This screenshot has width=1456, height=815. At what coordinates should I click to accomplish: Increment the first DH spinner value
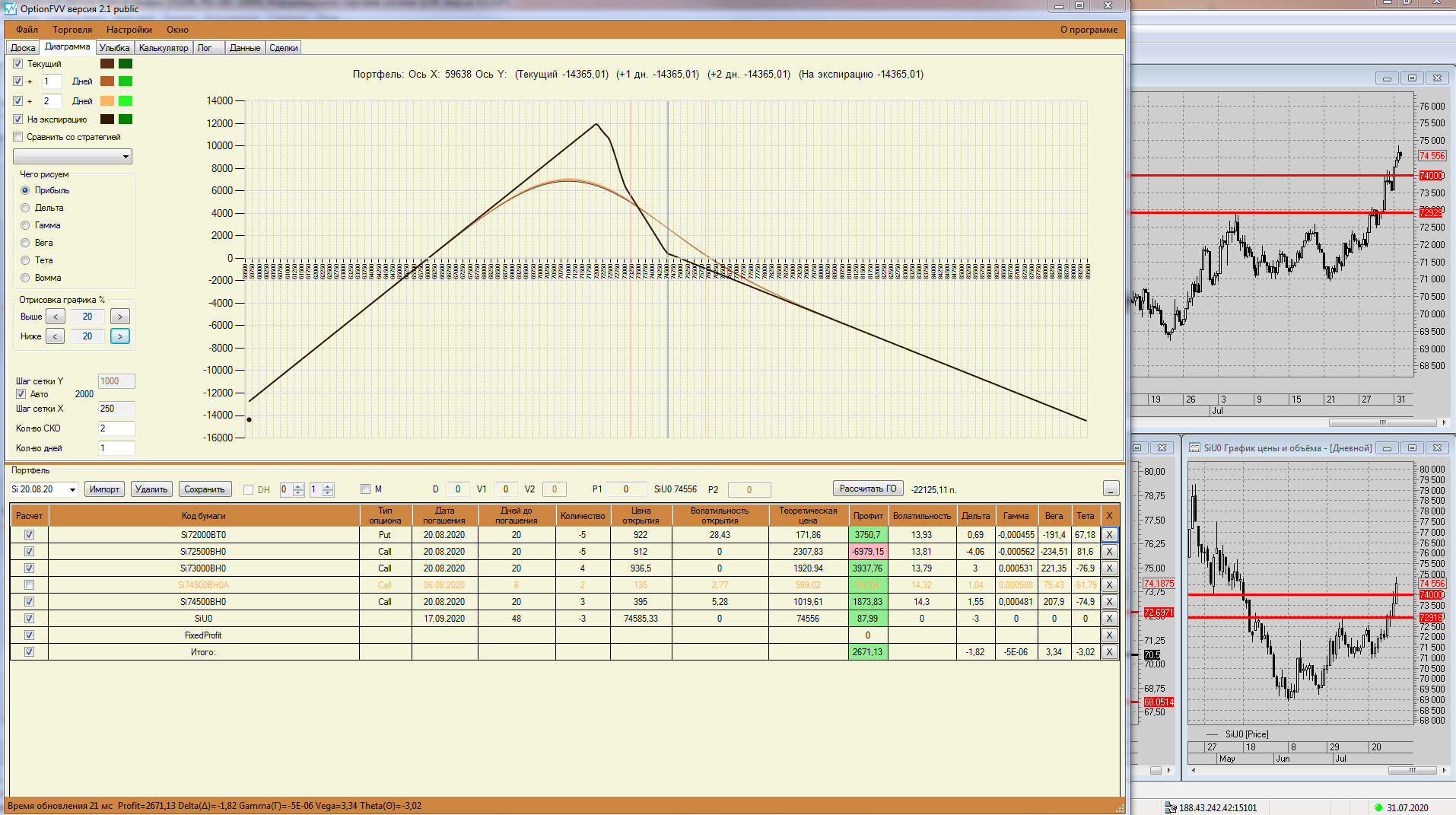(298, 486)
